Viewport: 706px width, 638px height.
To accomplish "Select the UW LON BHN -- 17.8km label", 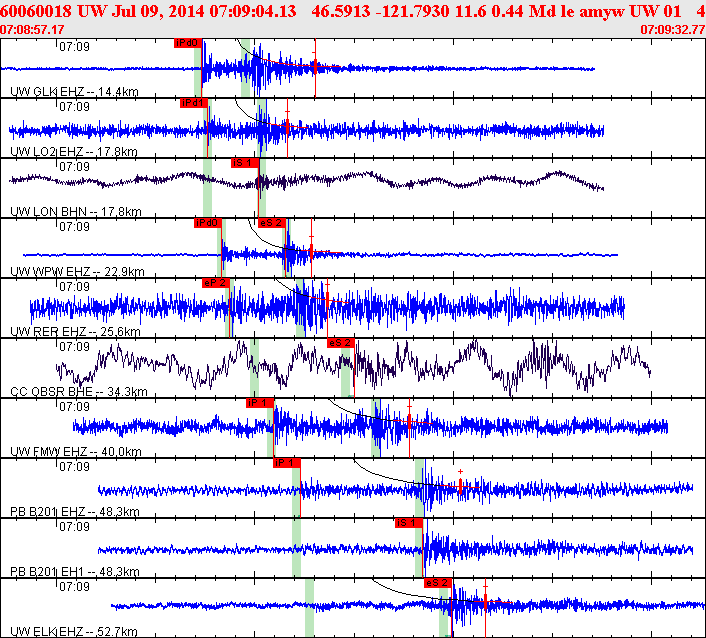I will click(76, 212).
